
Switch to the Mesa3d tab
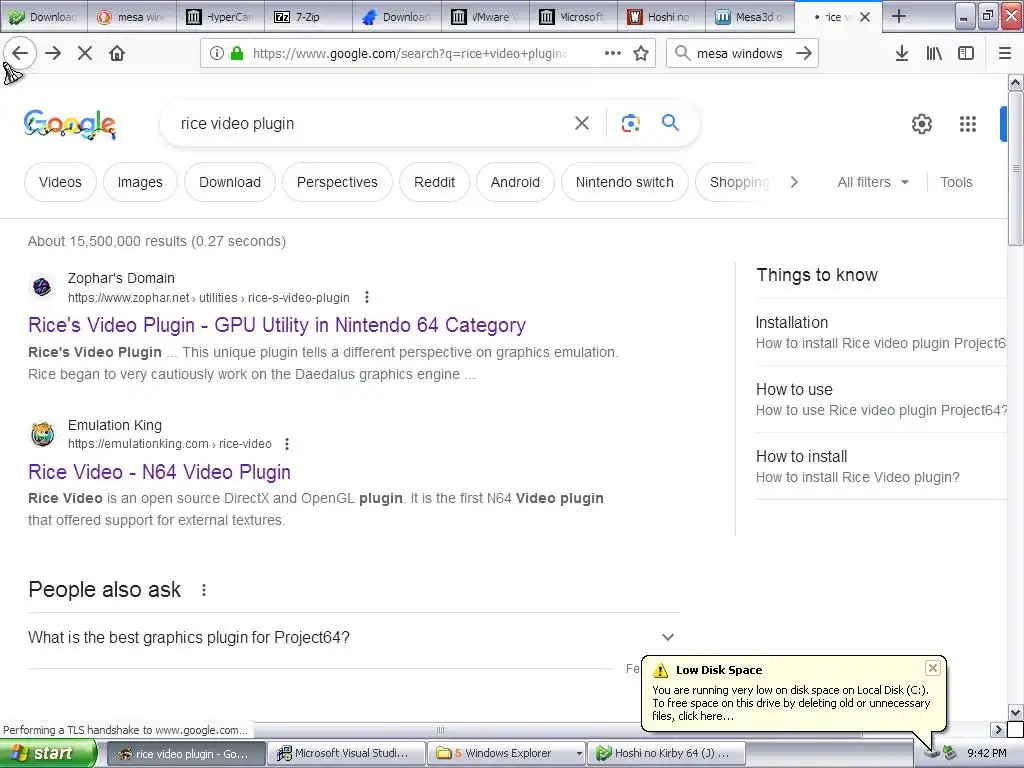tap(749, 17)
